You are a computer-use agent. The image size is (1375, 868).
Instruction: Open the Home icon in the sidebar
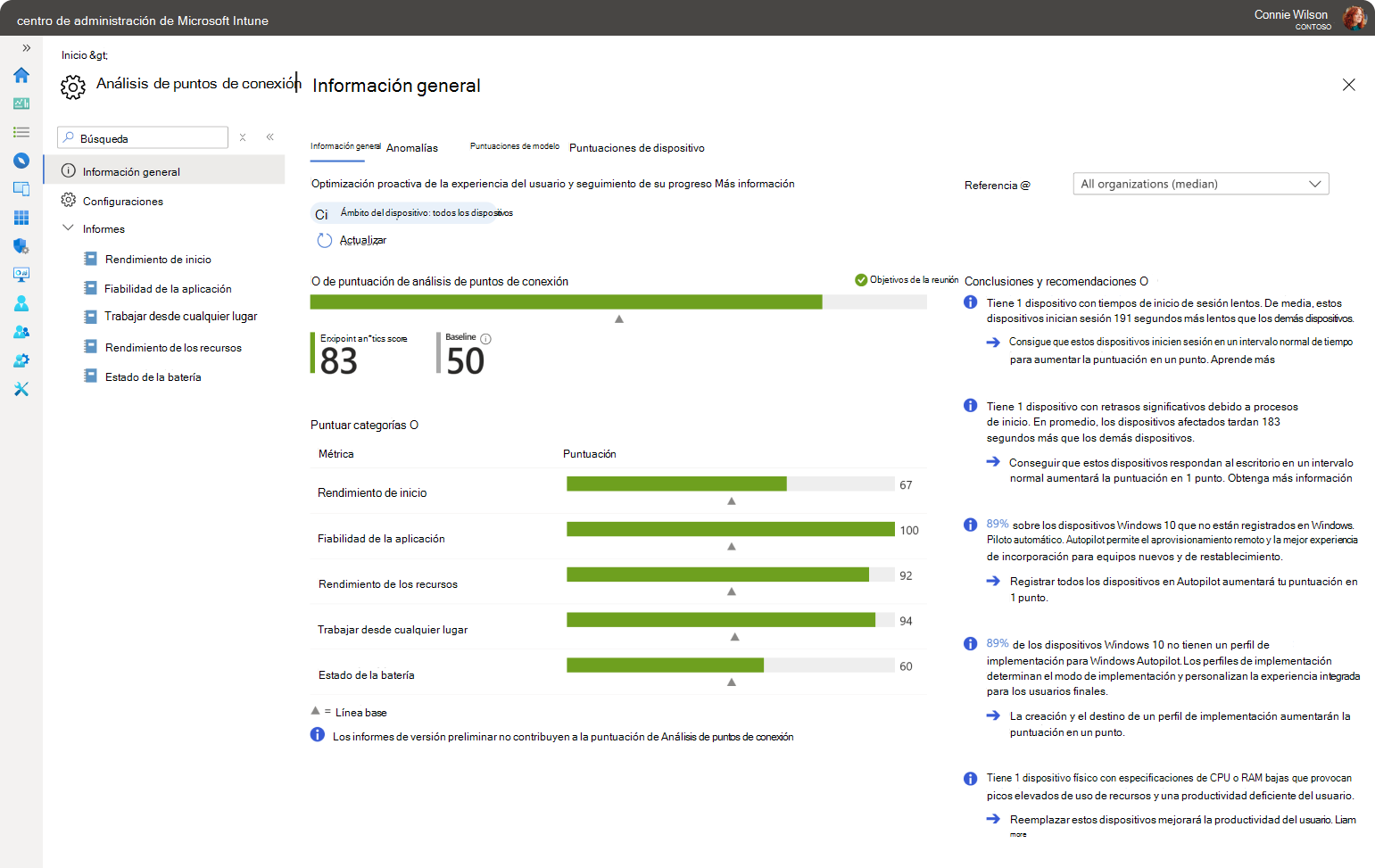point(21,76)
